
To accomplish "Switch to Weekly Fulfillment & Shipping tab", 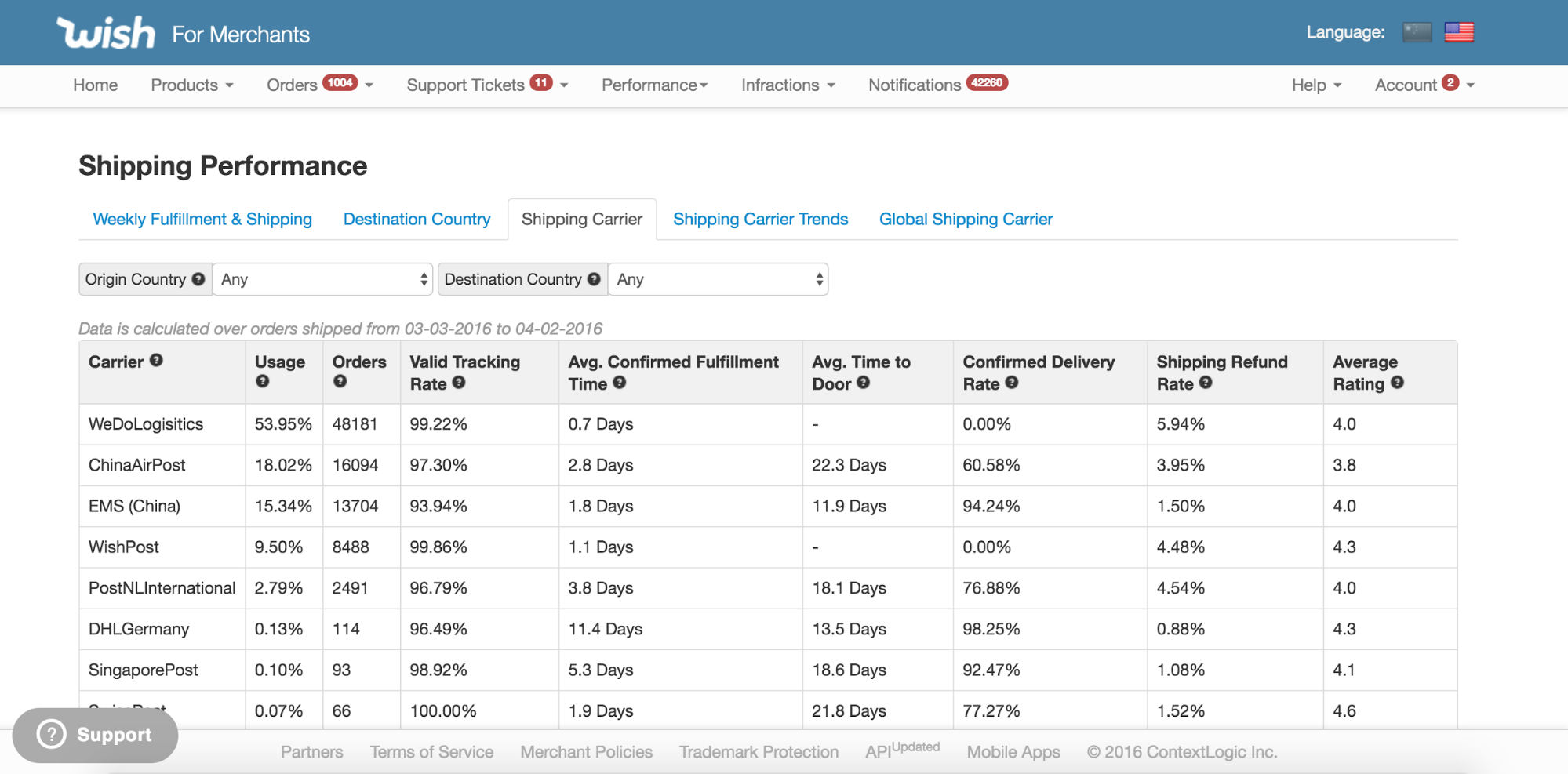I will (x=202, y=219).
